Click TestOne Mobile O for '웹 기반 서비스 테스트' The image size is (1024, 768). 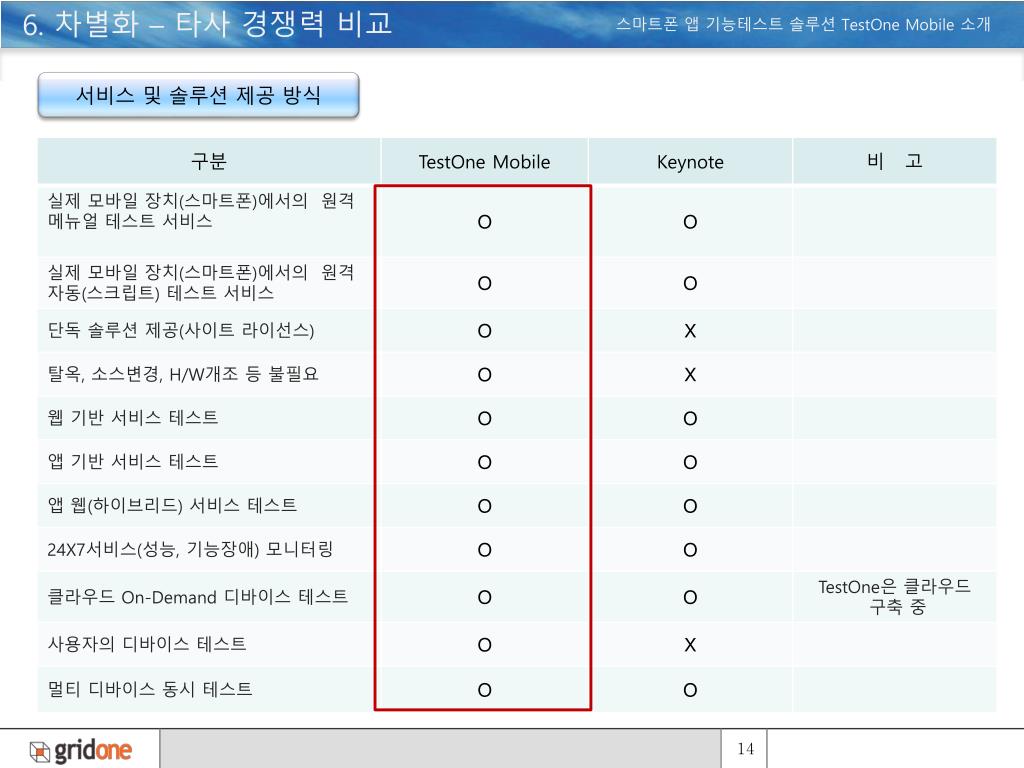click(485, 419)
